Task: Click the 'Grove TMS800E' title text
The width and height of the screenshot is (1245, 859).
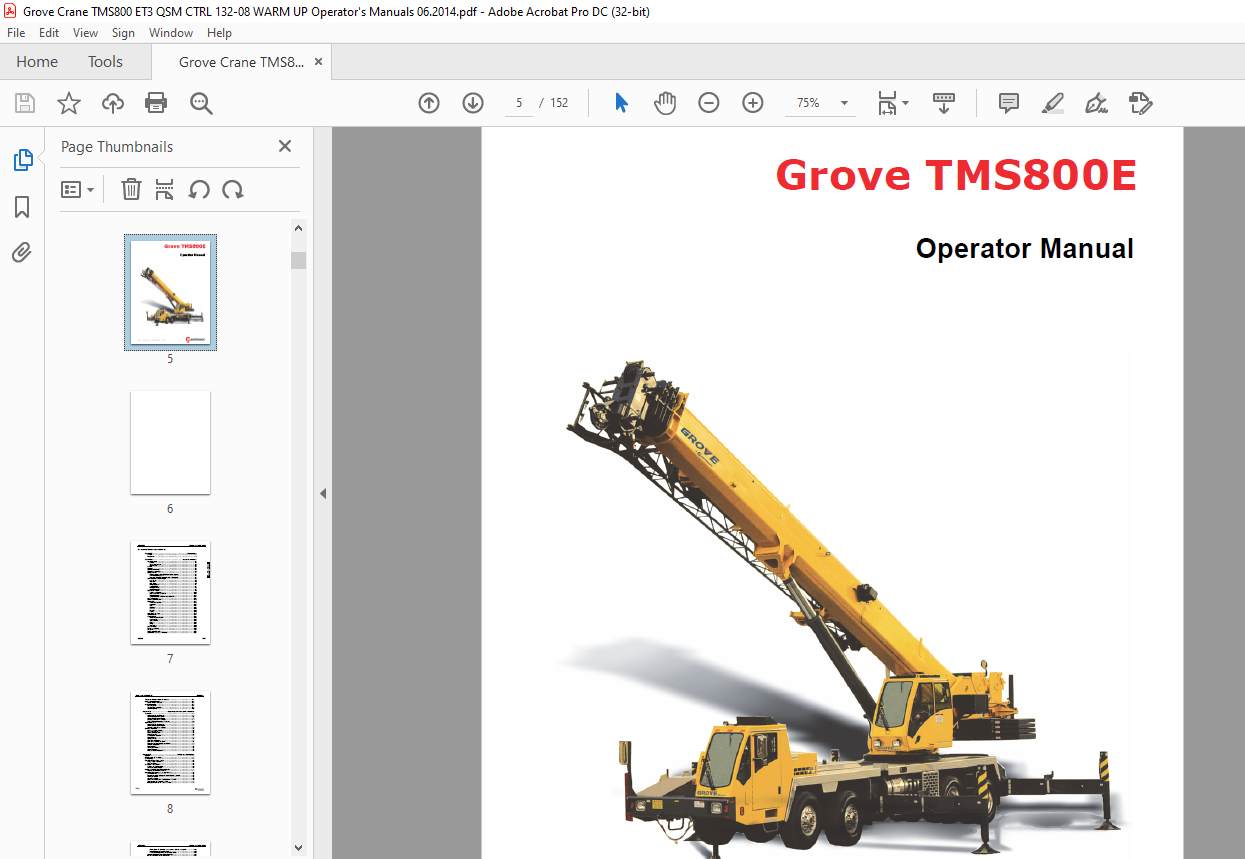Action: point(956,175)
